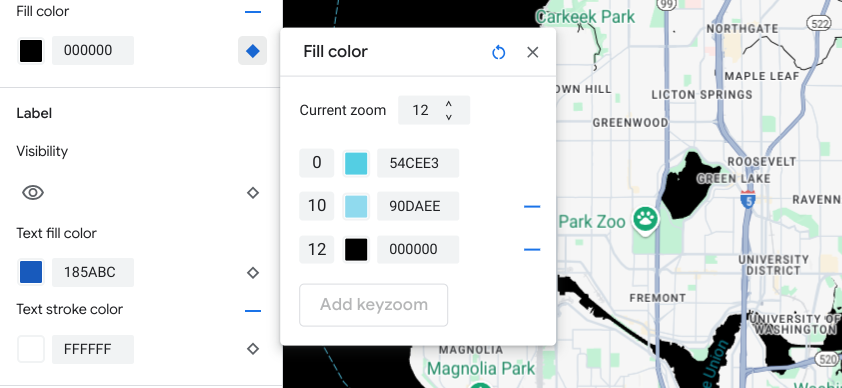This screenshot has height=388, width=842.
Task: Decrease the Current zoom value with down arrow
Action: 448,116
